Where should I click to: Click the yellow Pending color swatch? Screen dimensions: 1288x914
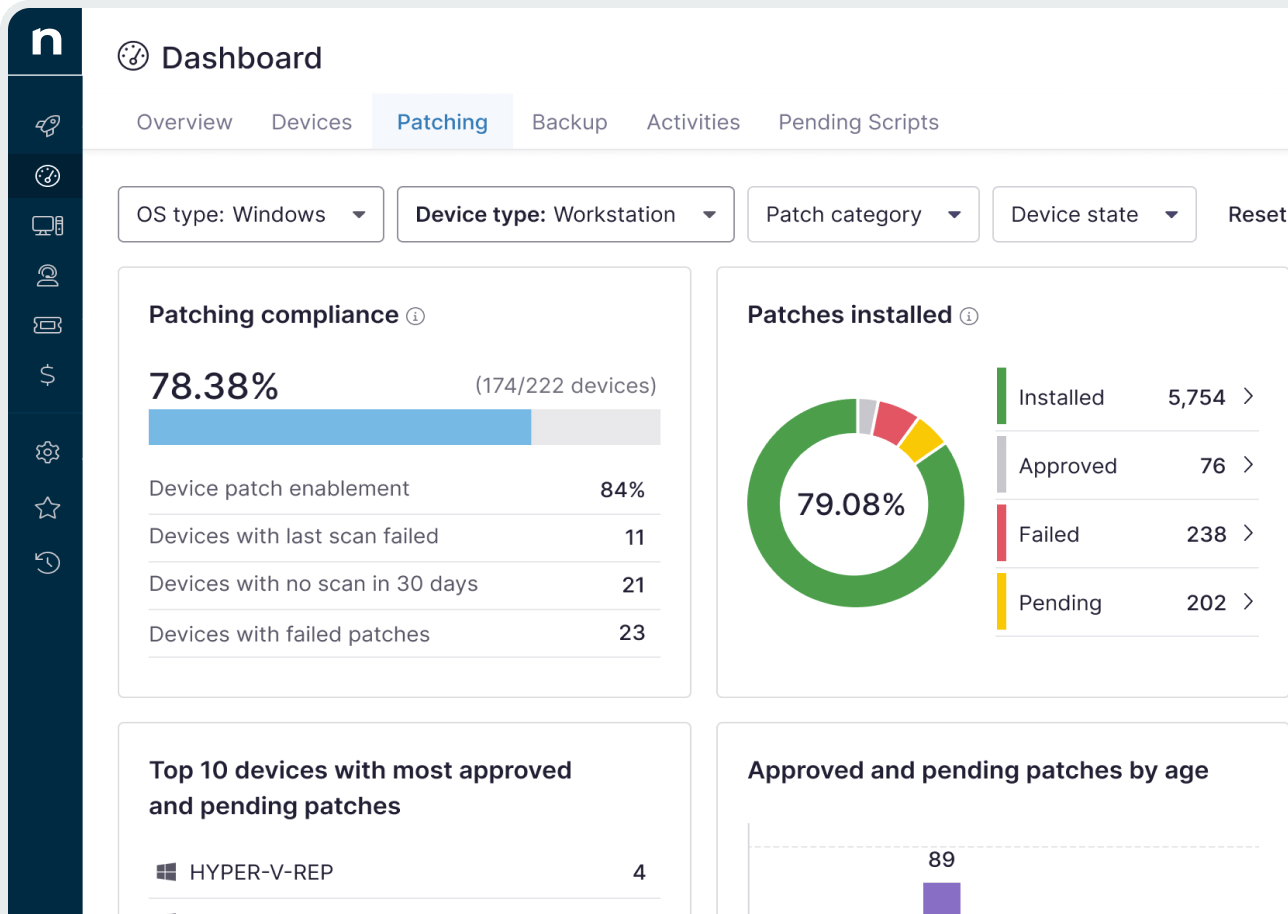click(x=1001, y=602)
